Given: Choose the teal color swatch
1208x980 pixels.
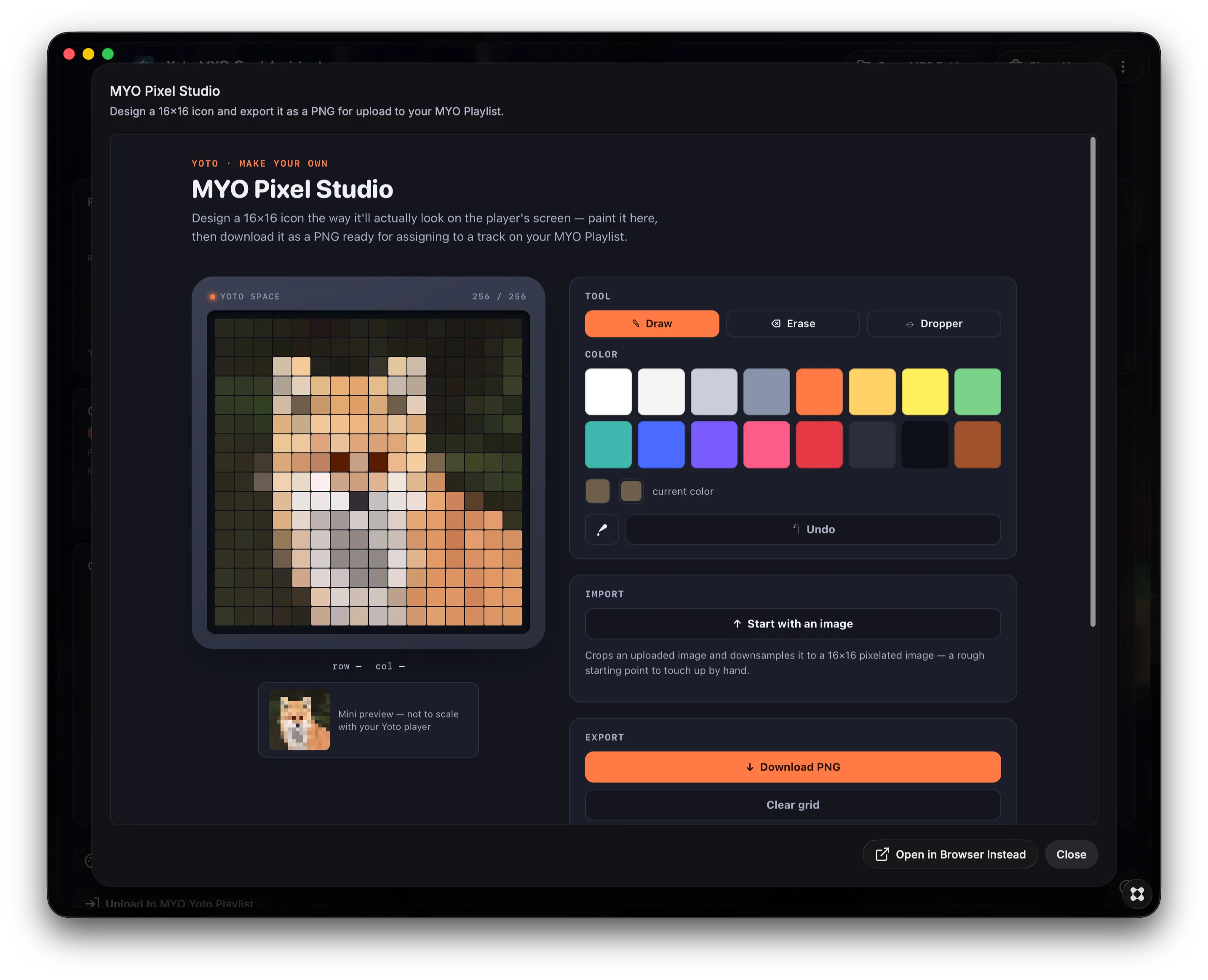Looking at the screenshot, I should [608, 444].
